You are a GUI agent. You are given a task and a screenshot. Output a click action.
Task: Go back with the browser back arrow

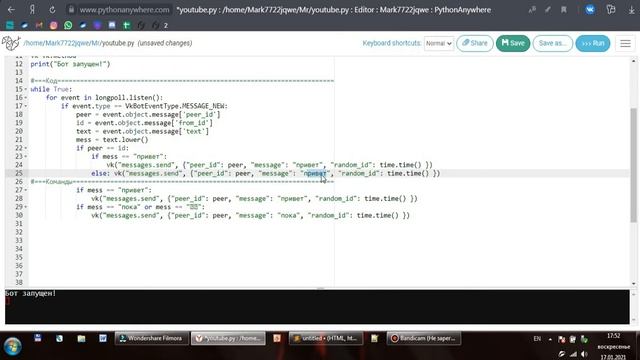coord(11,9)
